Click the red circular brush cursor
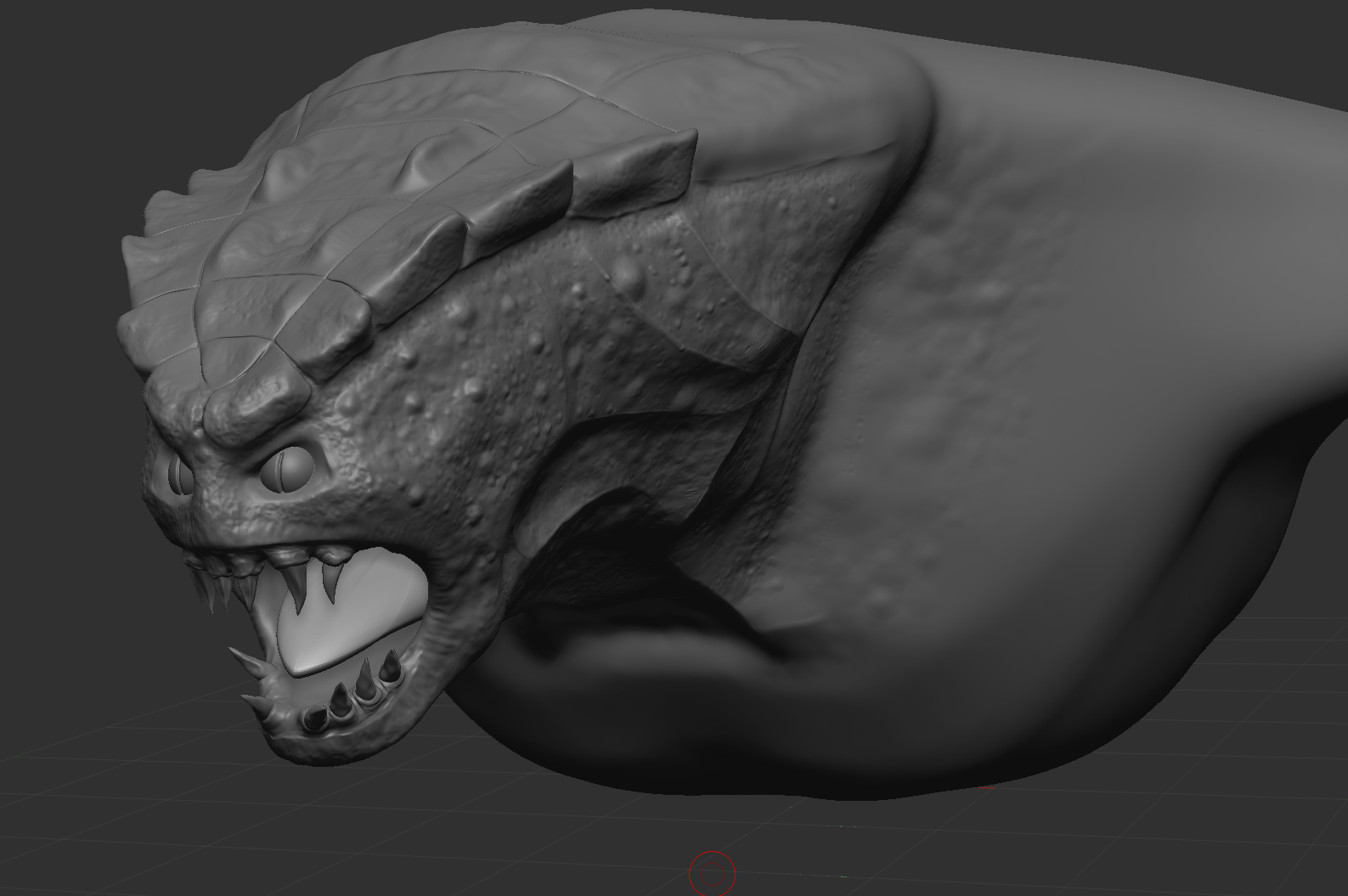Screen dimensions: 1348x896 coord(712,873)
